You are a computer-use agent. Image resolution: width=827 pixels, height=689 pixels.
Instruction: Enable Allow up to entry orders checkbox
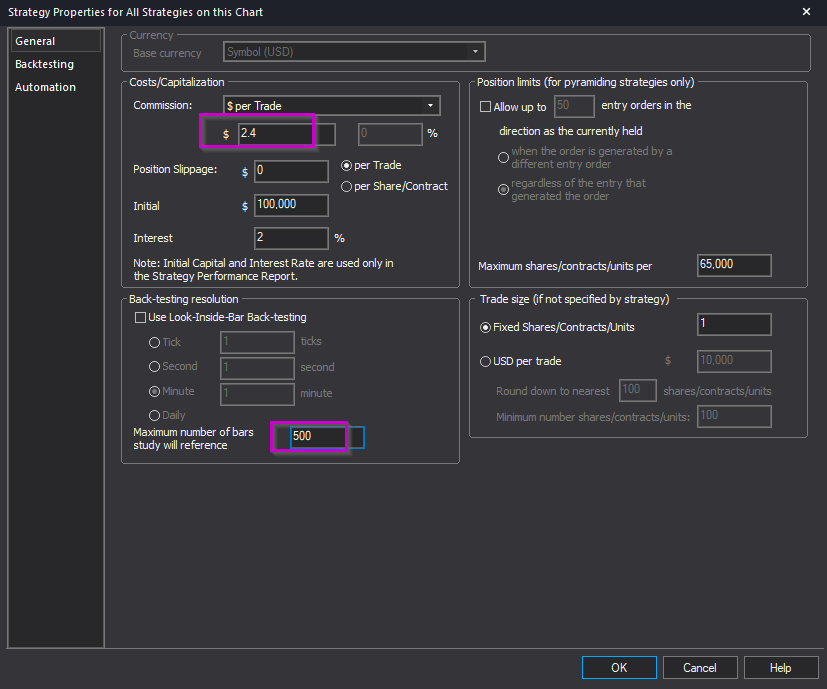click(x=486, y=106)
